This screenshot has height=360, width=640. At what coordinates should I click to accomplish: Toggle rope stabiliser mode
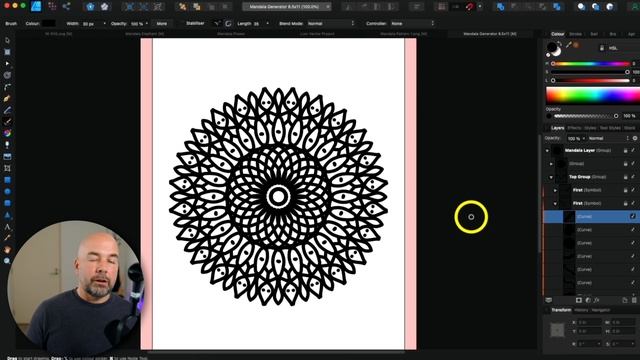click(217, 24)
